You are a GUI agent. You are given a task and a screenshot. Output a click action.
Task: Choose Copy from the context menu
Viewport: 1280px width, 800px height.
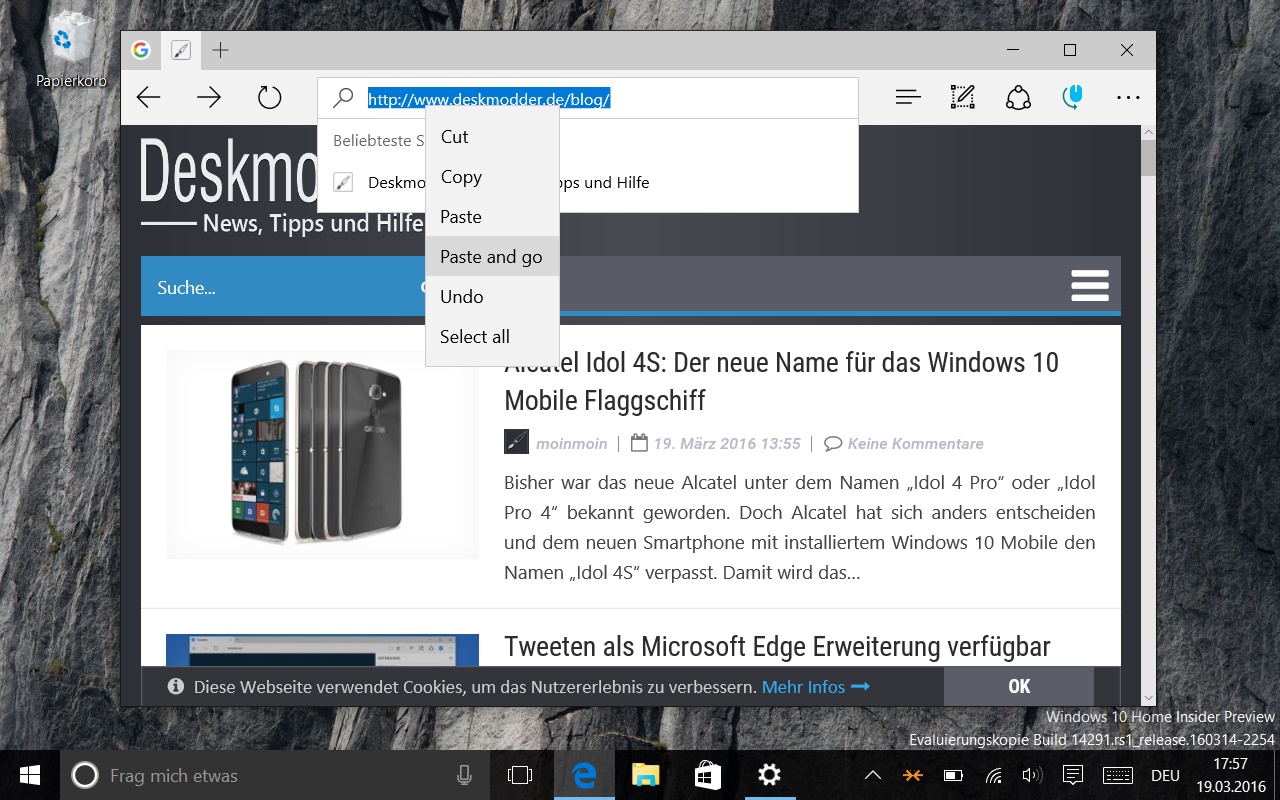point(492,177)
